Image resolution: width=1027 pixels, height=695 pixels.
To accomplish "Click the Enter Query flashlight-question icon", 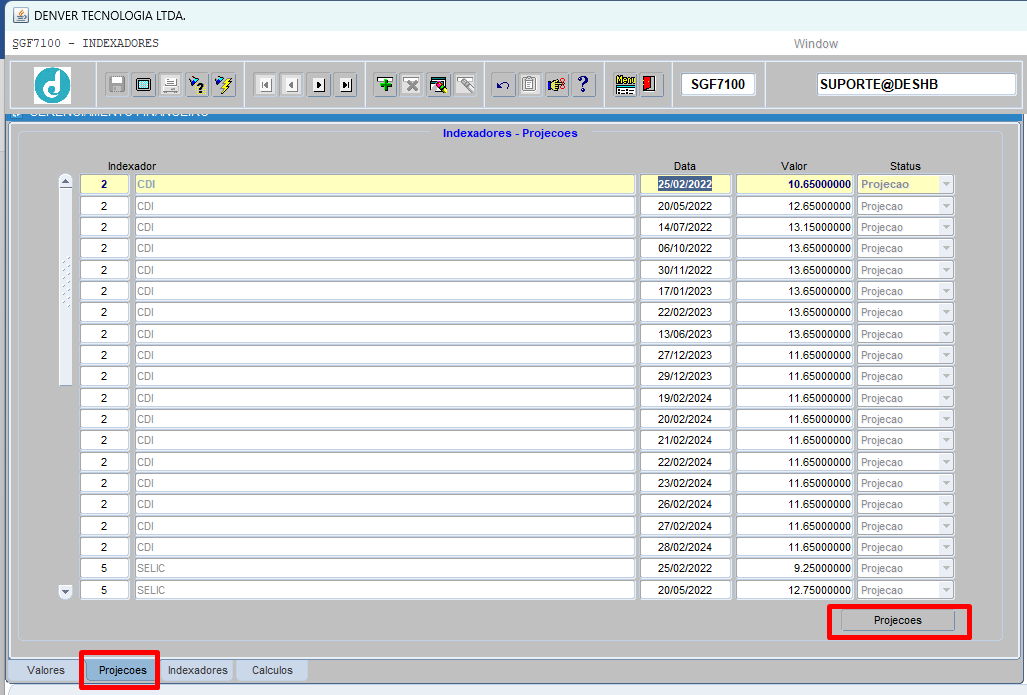I will 197,85.
